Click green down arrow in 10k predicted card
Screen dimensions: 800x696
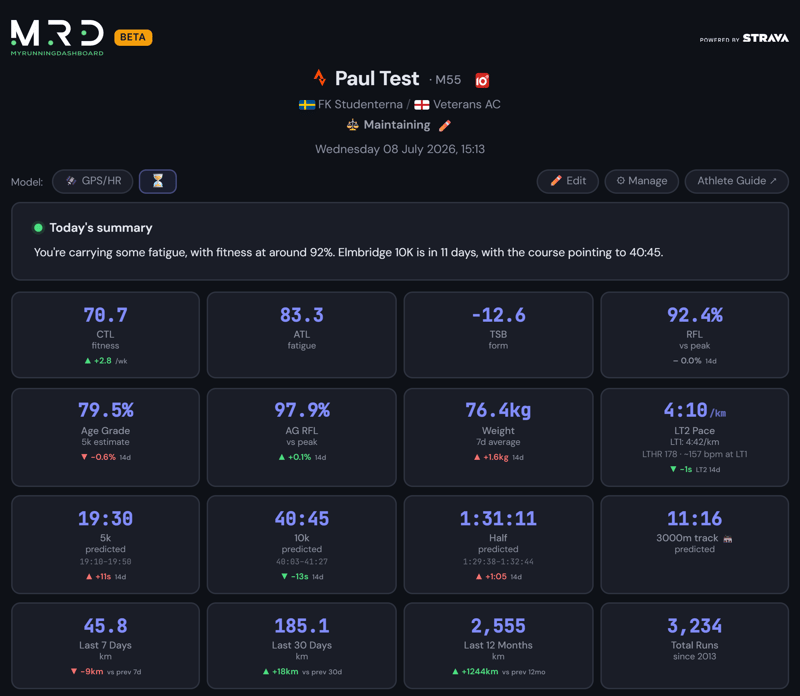[285, 577]
